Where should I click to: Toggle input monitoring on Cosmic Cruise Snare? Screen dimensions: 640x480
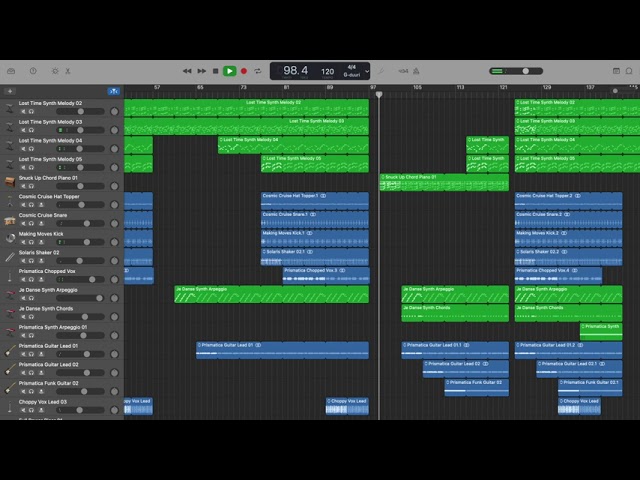click(41, 224)
